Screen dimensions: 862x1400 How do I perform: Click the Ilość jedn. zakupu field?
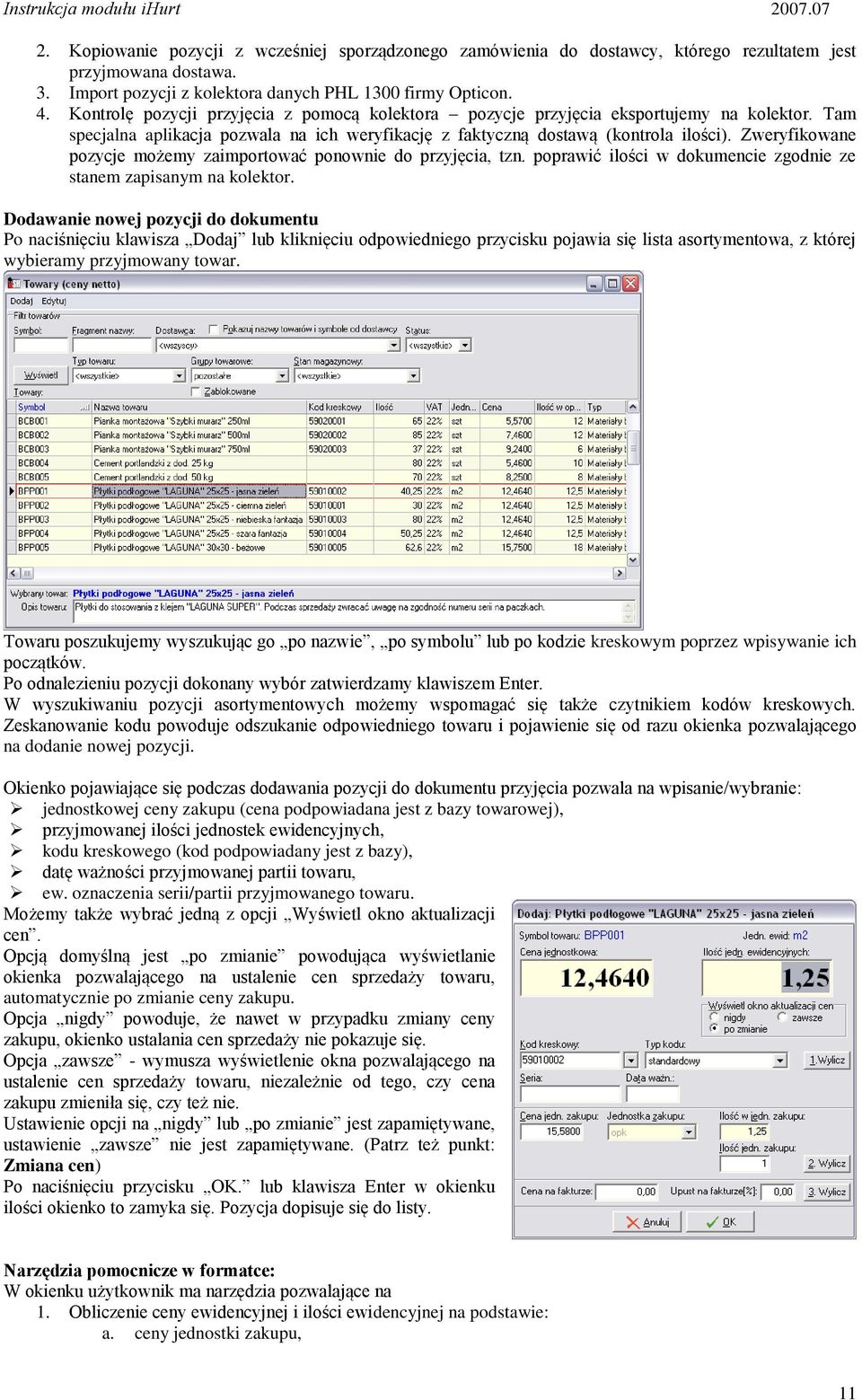tap(745, 1164)
